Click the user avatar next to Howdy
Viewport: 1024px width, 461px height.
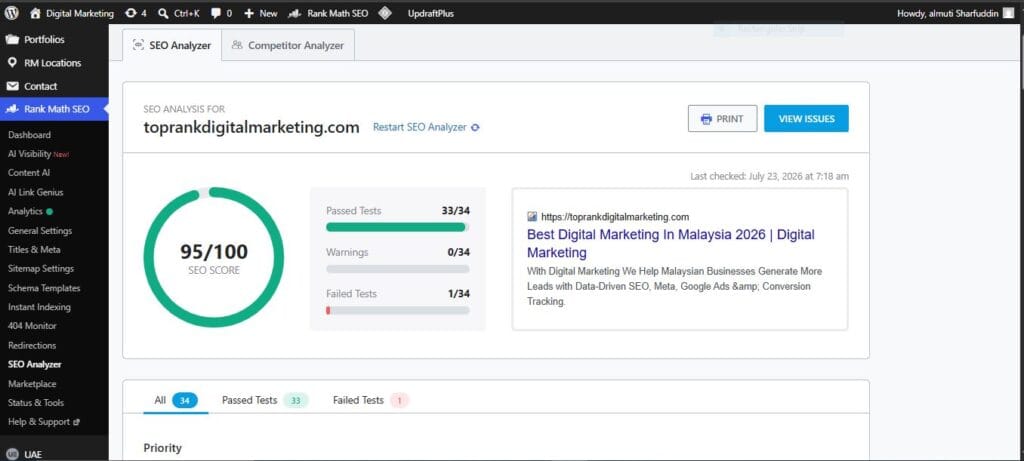pos(1009,13)
